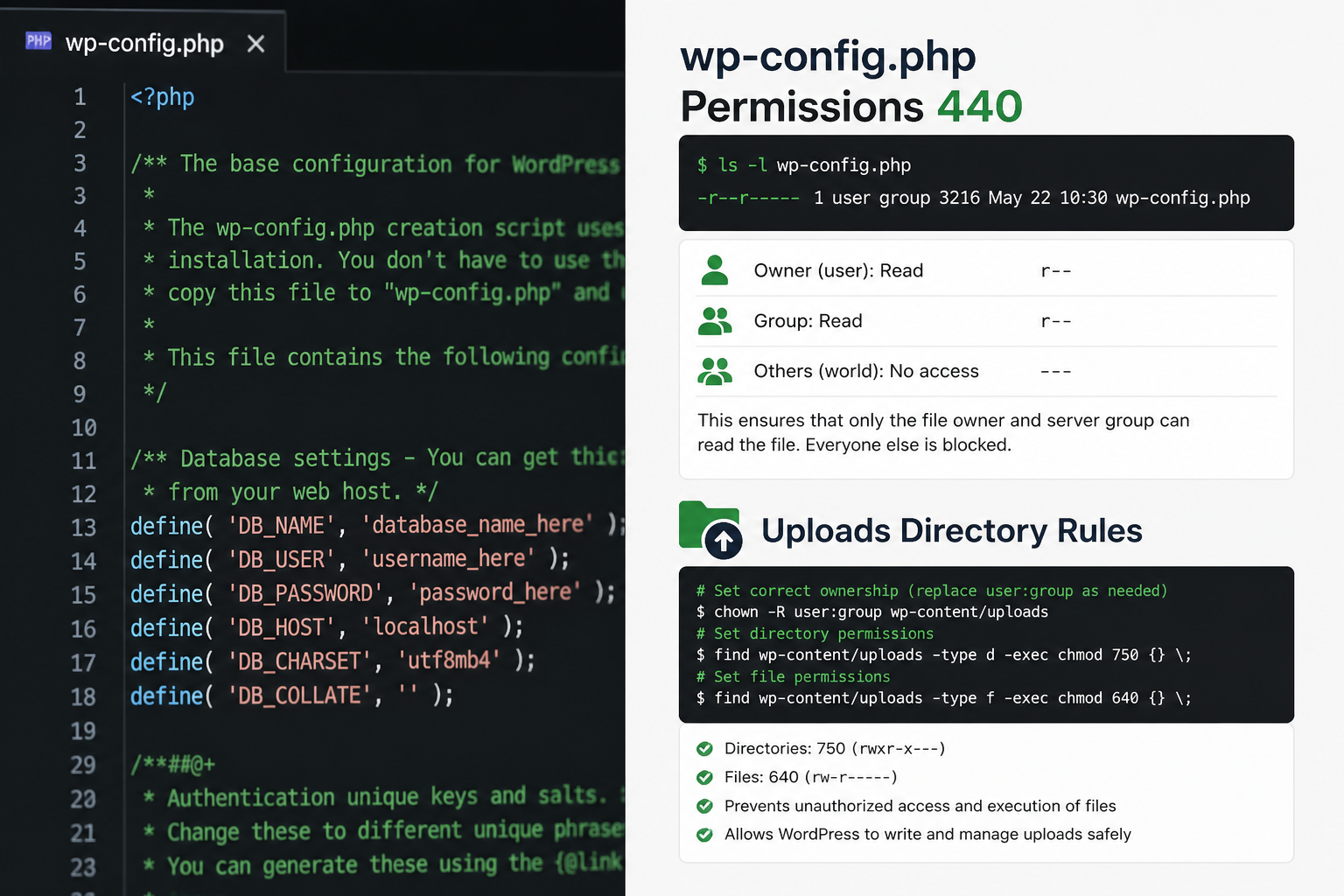Click the DB_HOST define line

click(x=326, y=627)
